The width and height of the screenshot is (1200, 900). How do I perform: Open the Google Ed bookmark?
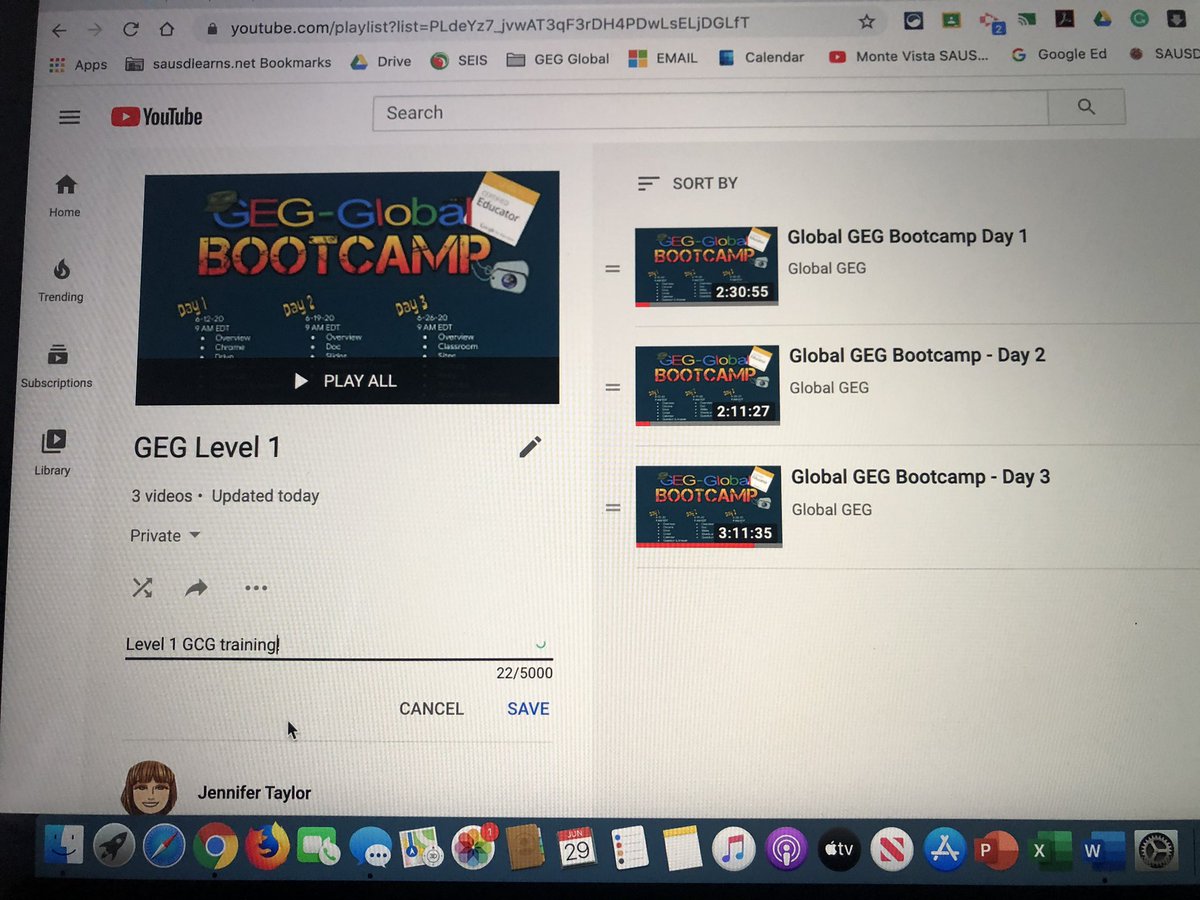(x=1059, y=55)
